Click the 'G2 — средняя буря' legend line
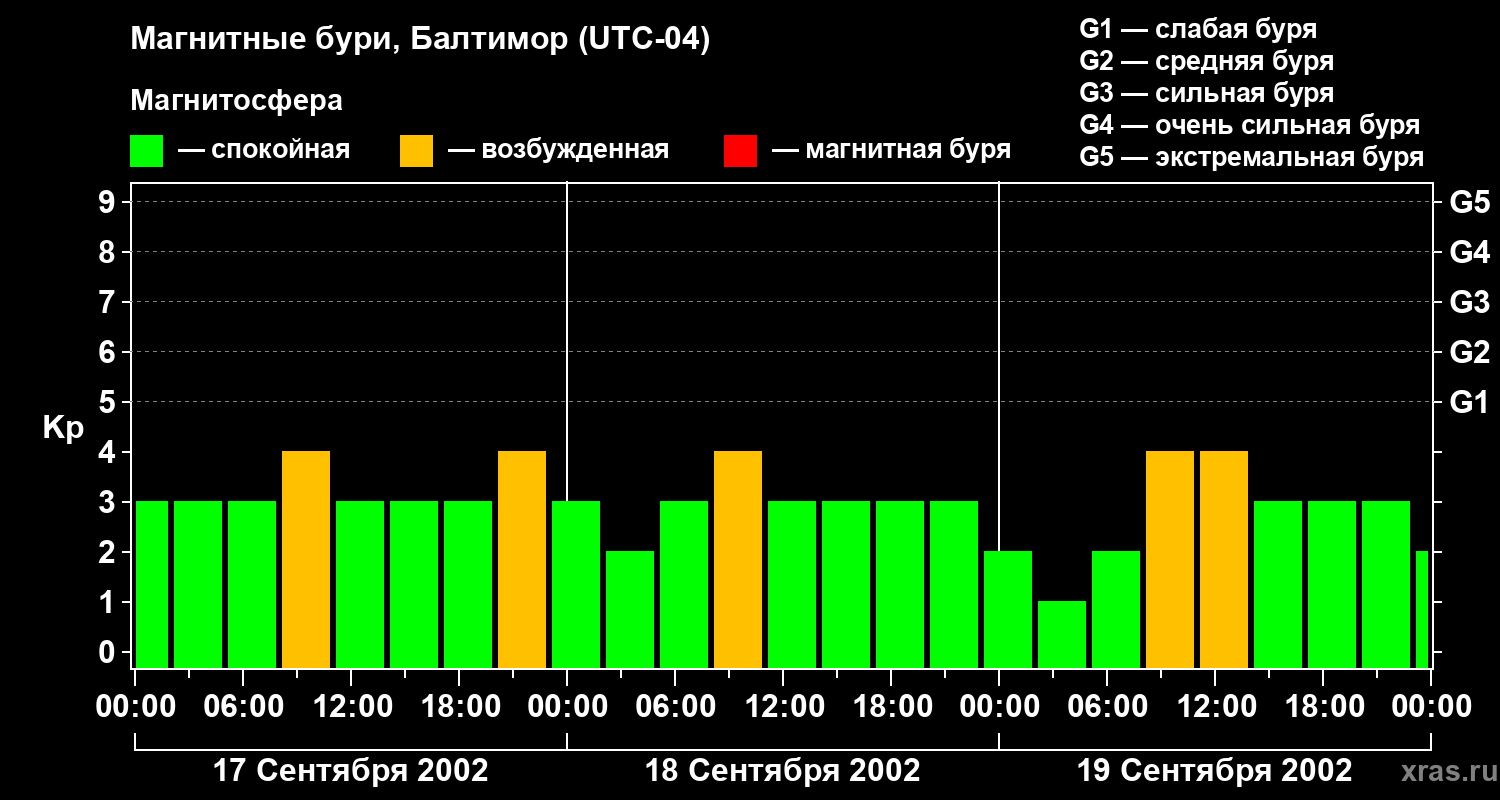This screenshot has height=800, width=1500. [1206, 61]
